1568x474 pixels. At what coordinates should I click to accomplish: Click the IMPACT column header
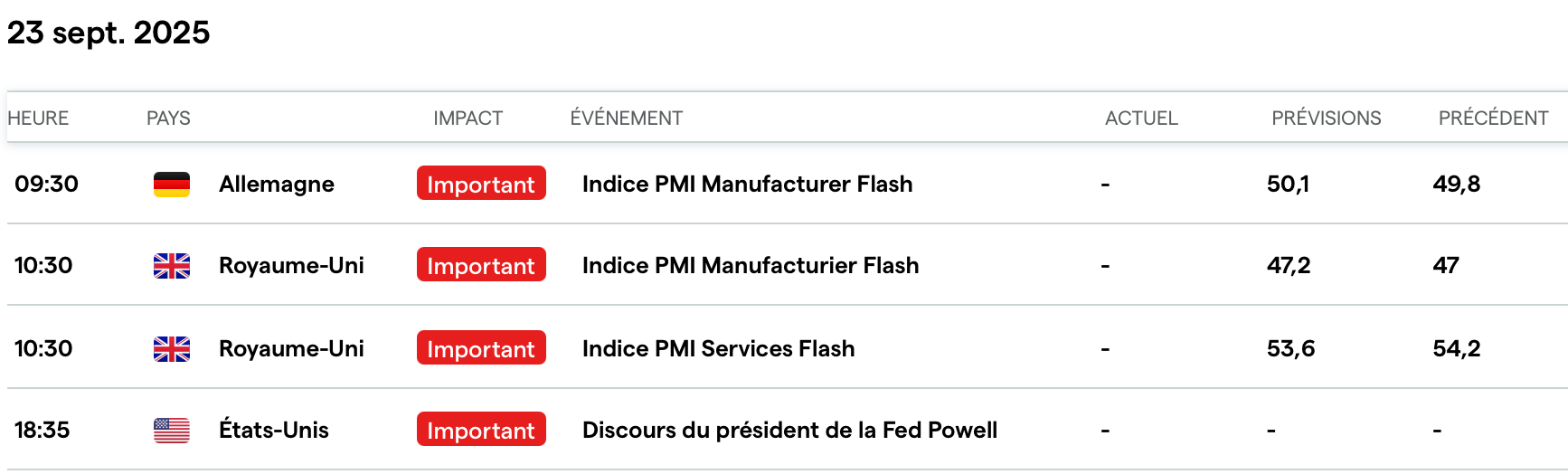point(468,118)
